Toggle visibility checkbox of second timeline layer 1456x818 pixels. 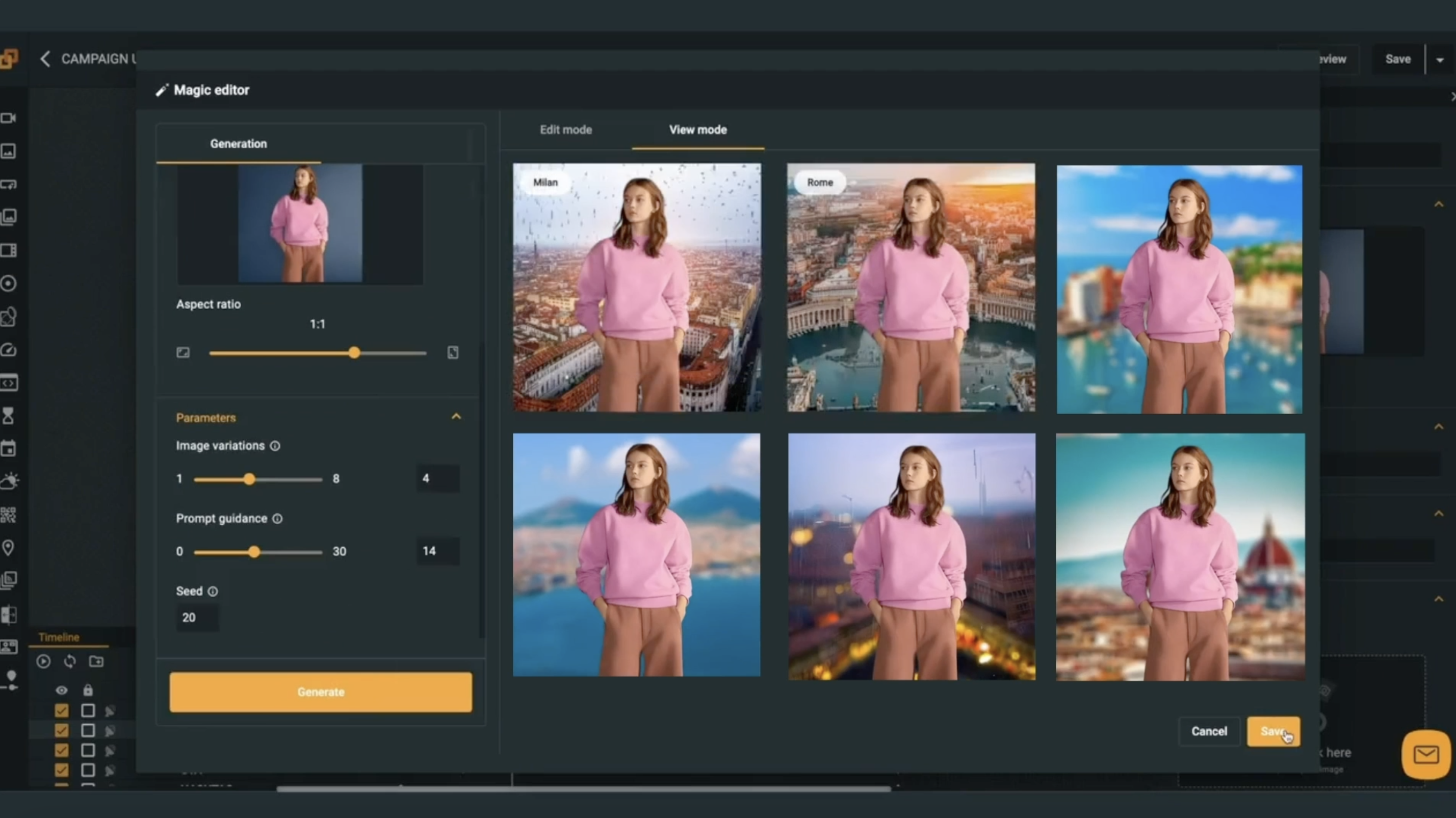pyautogui.click(x=62, y=730)
